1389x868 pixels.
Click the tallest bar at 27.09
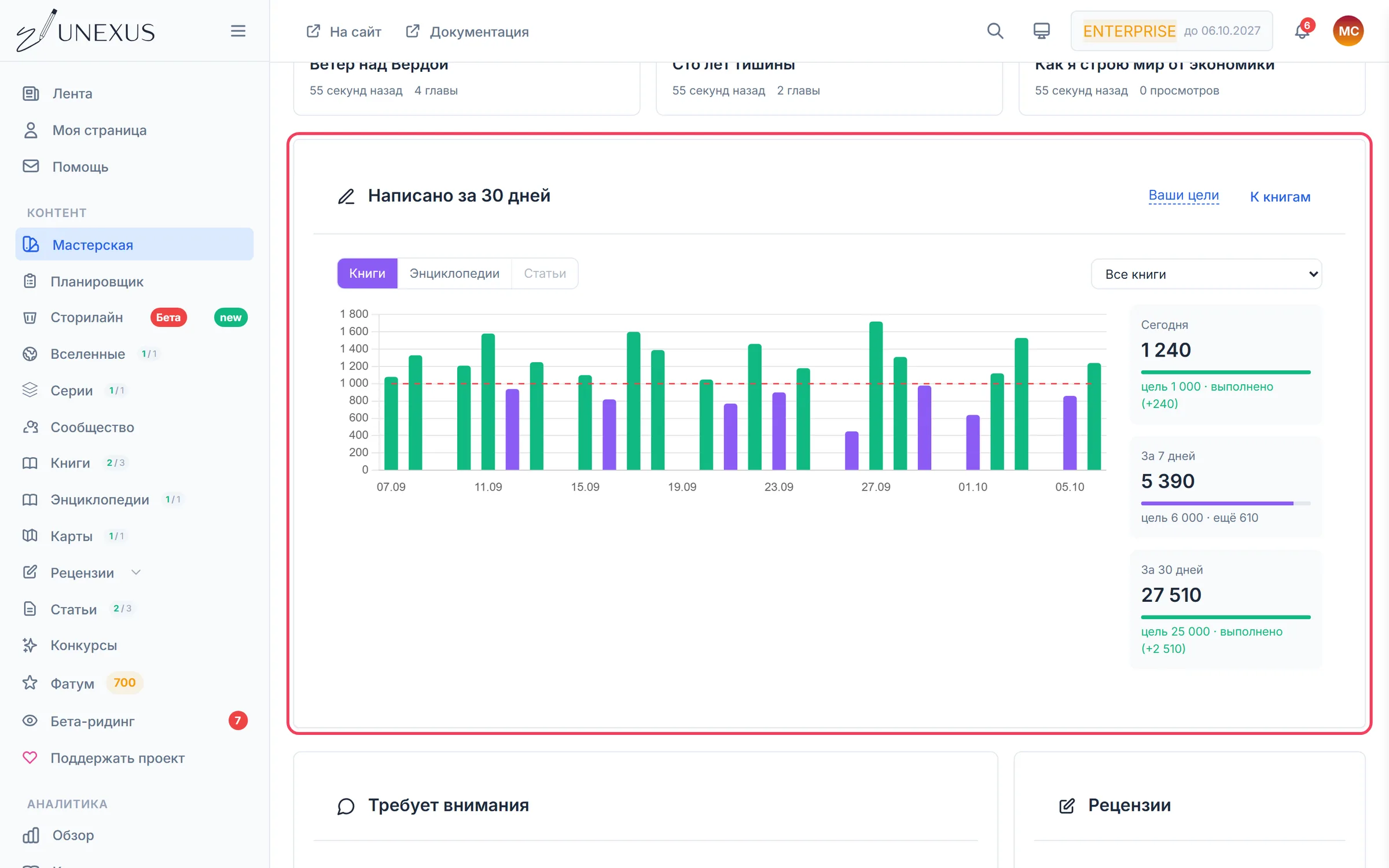(x=876, y=395)
